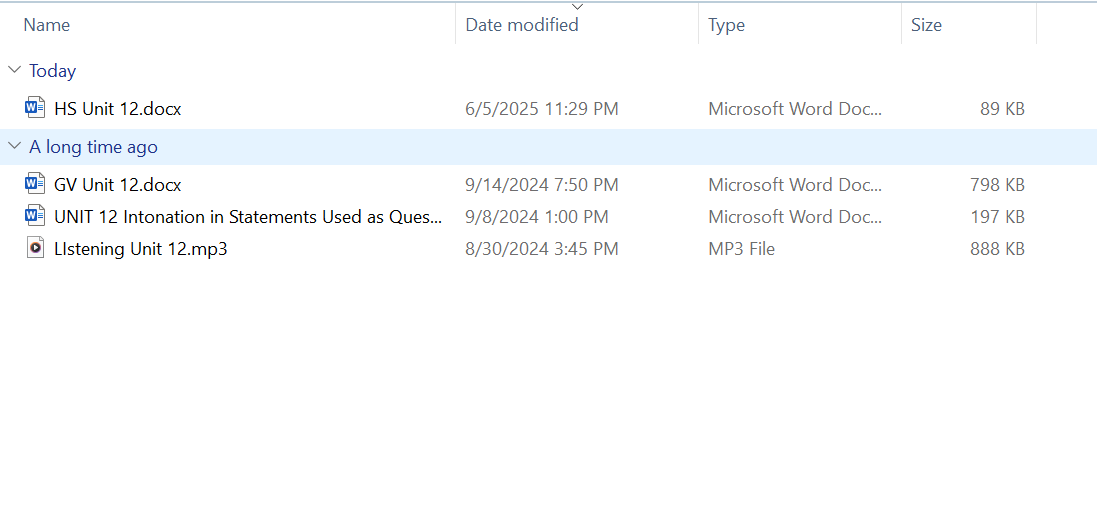1097x513 pixels.
Task: Sort files by the Type column header
Action: pos(726,25)
